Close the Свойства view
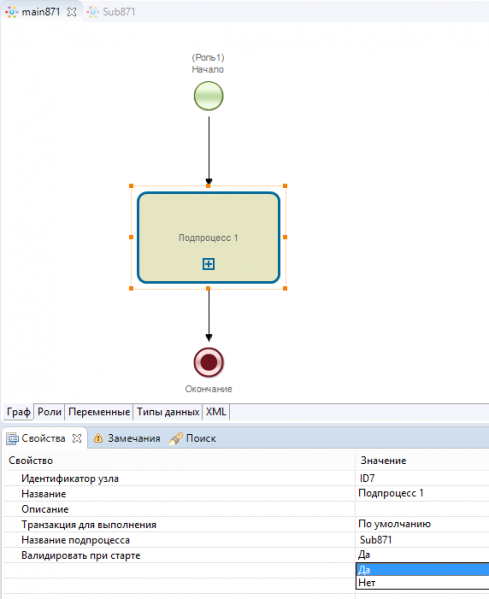Viewport: 489px width, 599px height. [77, 438]
